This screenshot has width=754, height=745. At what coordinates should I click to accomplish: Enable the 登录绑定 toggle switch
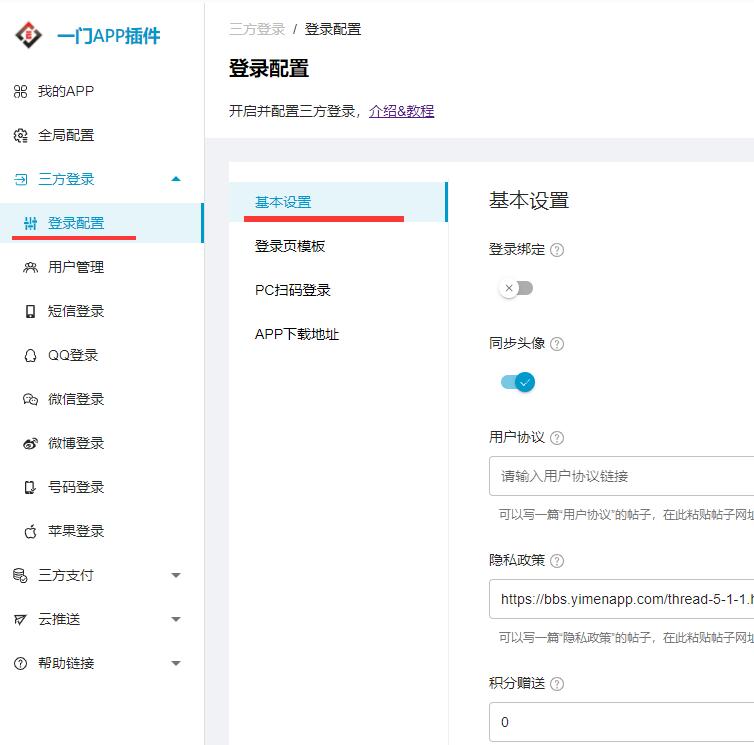(516, 289)
